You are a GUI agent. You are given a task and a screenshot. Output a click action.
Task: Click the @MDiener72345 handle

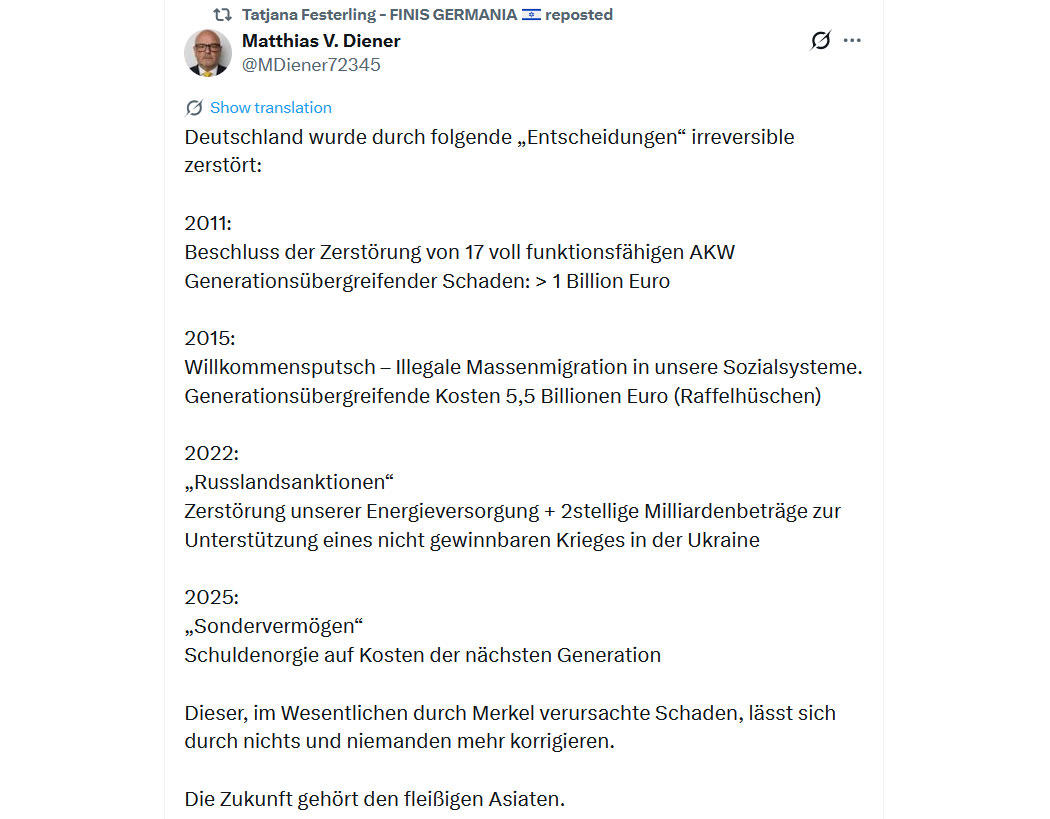tap(311, 65)
